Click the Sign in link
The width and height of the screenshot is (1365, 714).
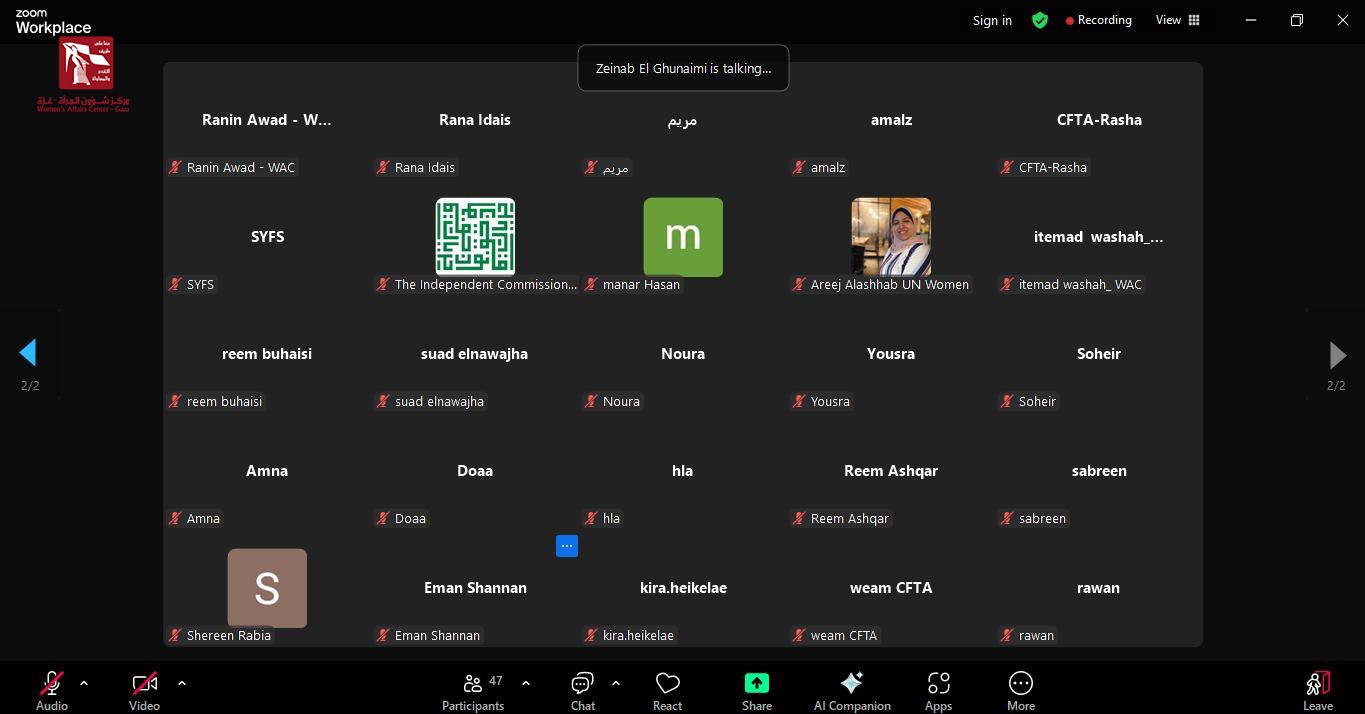click(992, 20)
